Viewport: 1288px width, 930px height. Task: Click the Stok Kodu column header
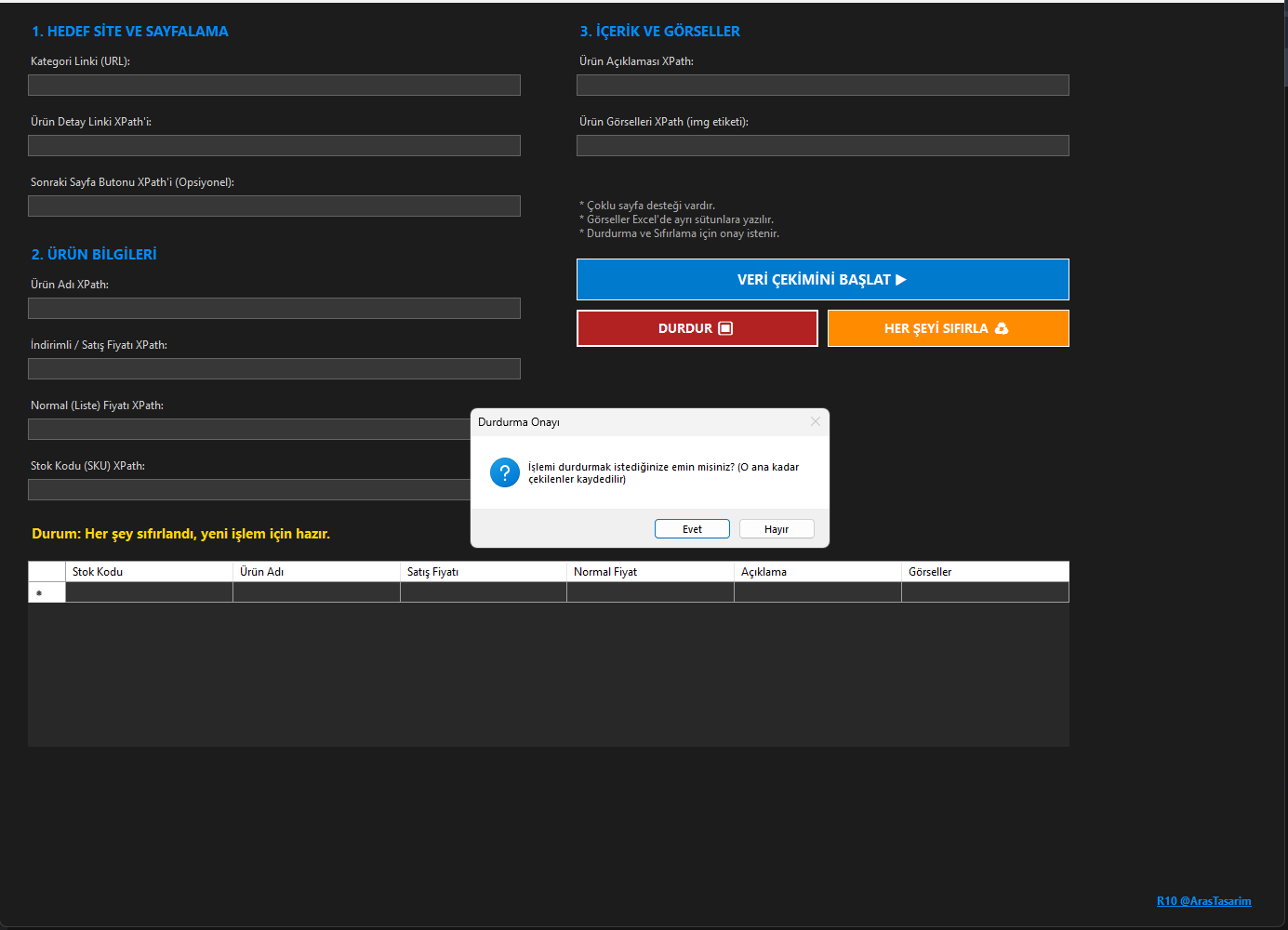[x=149, y=572]
